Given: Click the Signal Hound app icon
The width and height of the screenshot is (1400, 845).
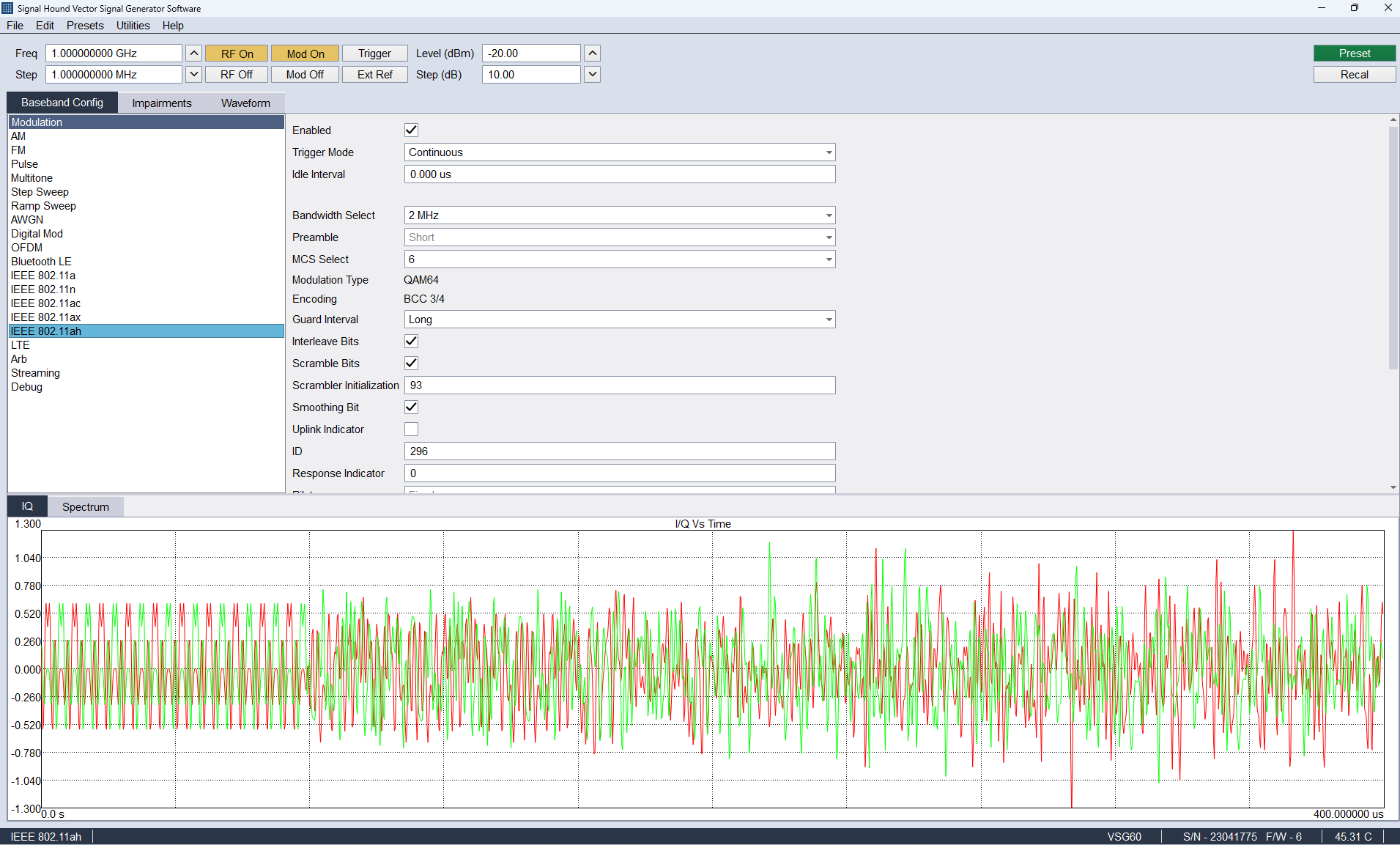Looking at the screenshot, I should [7, 8].
